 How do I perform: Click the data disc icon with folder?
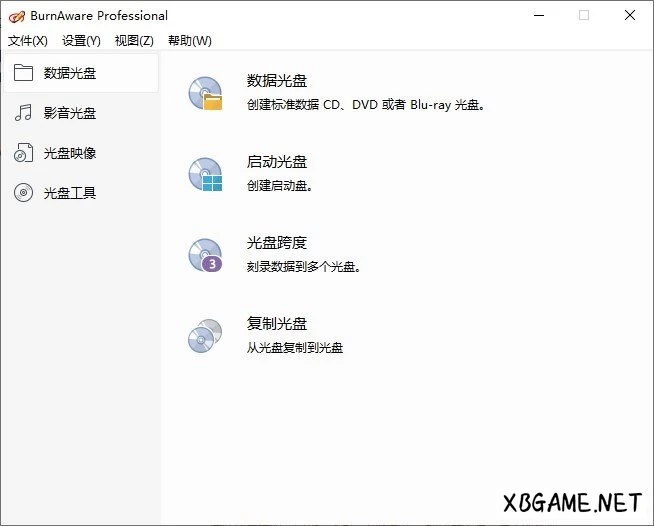pyautogui.click(x=205, y=93)
